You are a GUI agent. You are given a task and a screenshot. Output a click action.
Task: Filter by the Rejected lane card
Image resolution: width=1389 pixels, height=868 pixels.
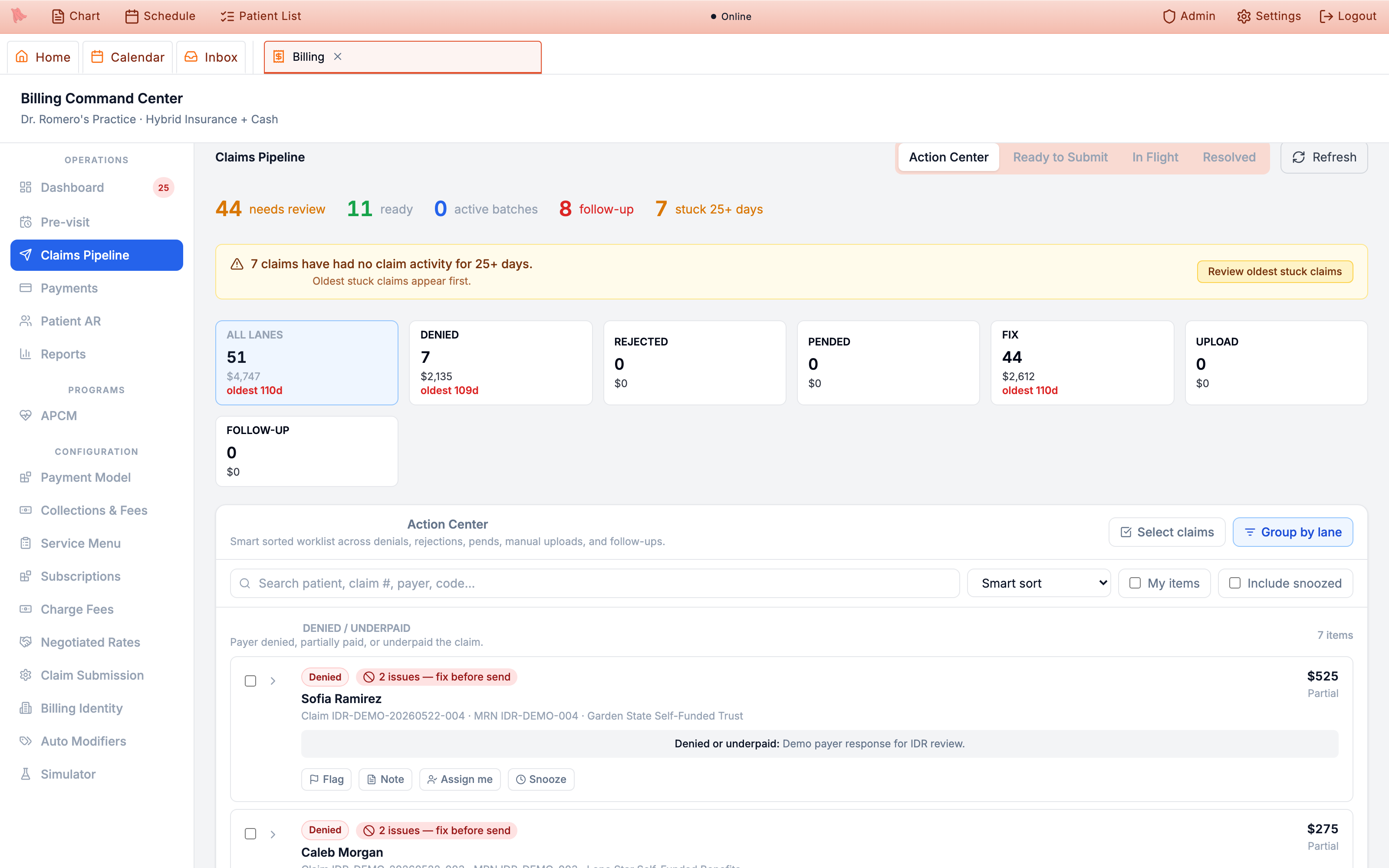click(x=694, y=363)
